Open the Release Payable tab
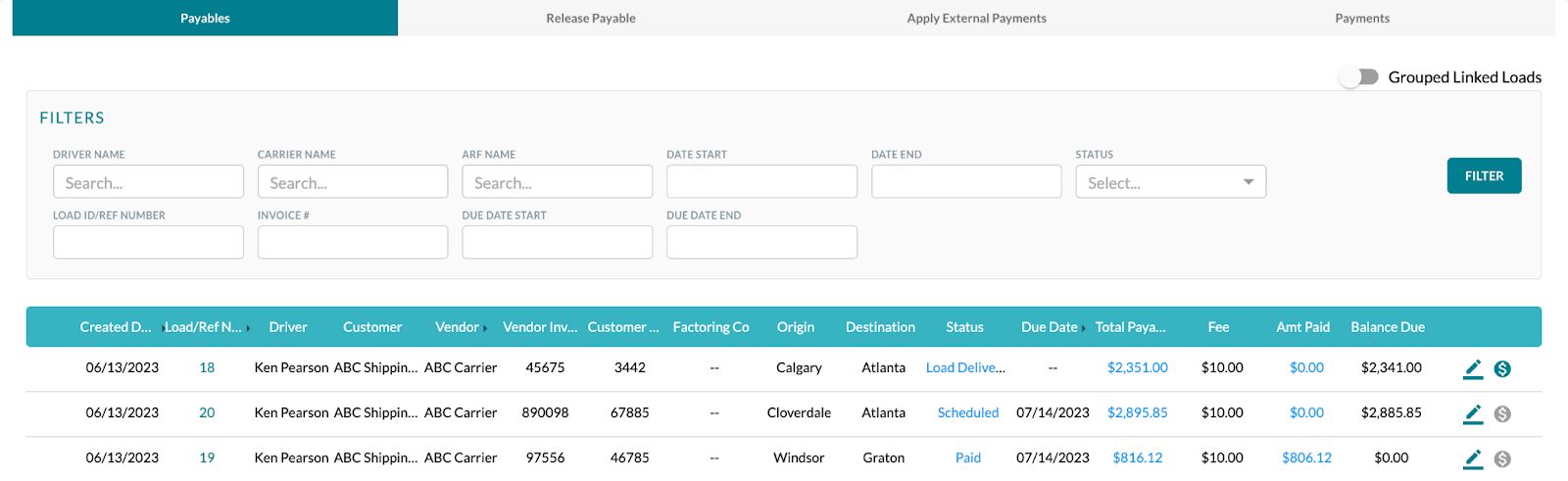The width and height of the screenshot is (1568, 481). coord(591,18)
